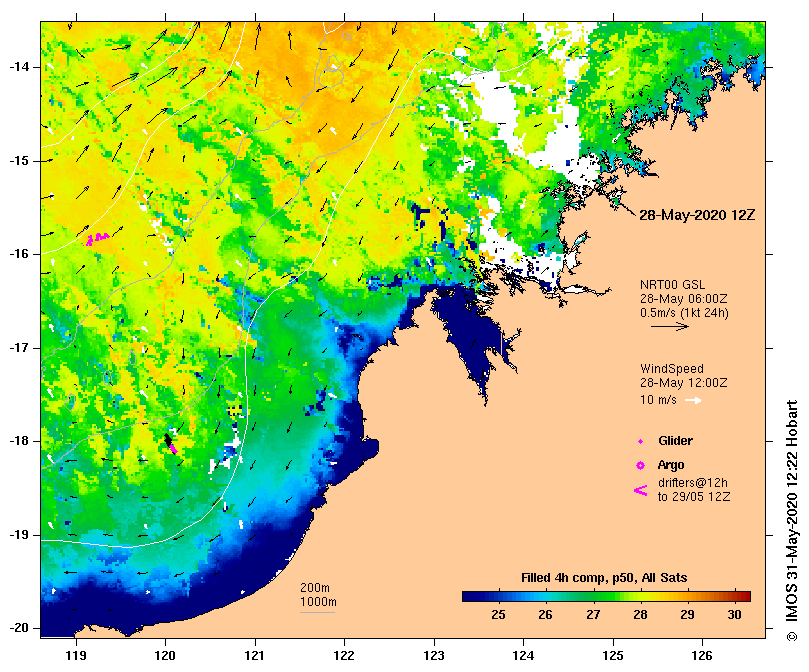Click the colorbar value '29'
This screenshot has height=672, width=809.
click(687, 615)
